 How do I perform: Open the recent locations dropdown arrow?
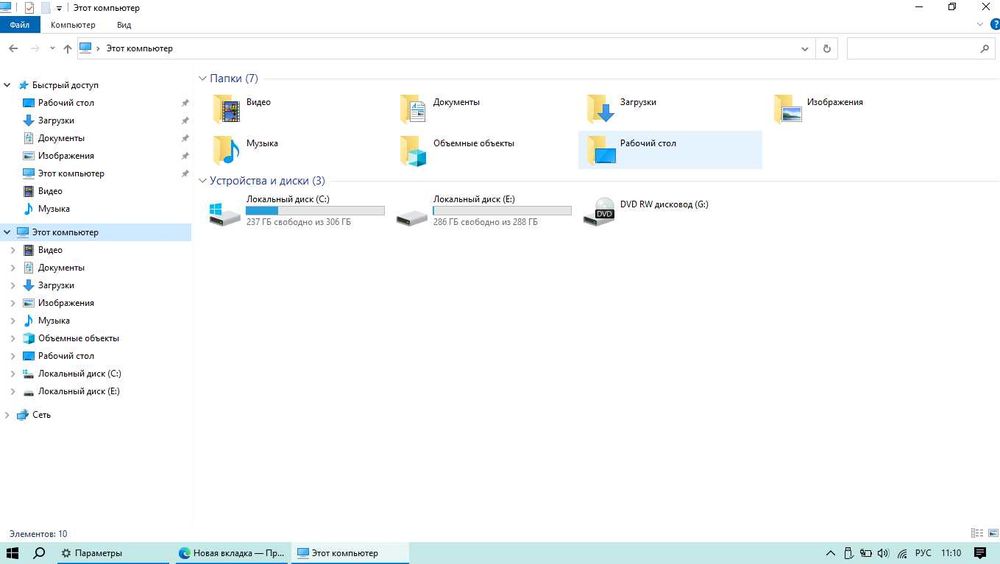(52, 48)
